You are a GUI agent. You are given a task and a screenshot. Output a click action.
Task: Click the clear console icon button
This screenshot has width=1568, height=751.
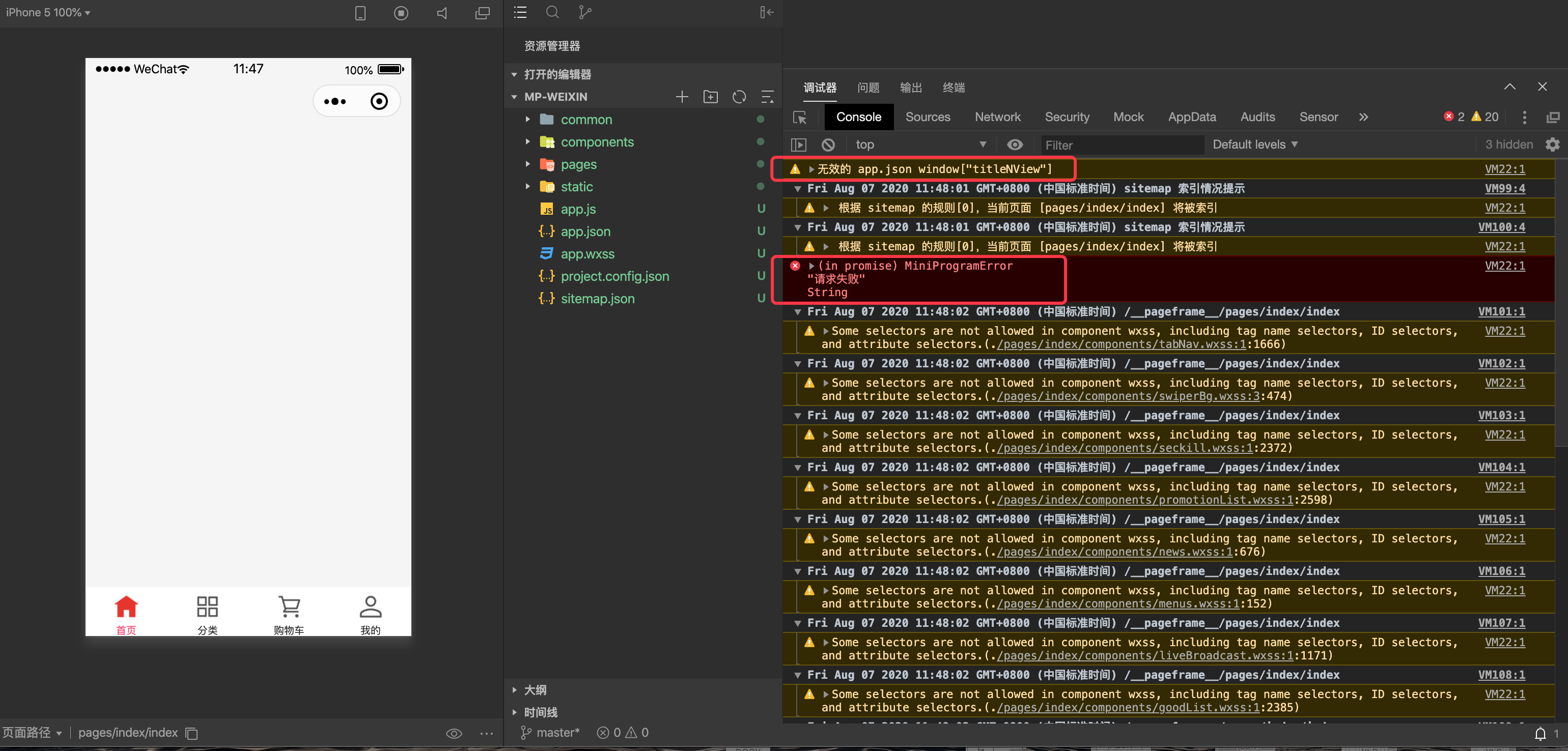click(824, 143)
